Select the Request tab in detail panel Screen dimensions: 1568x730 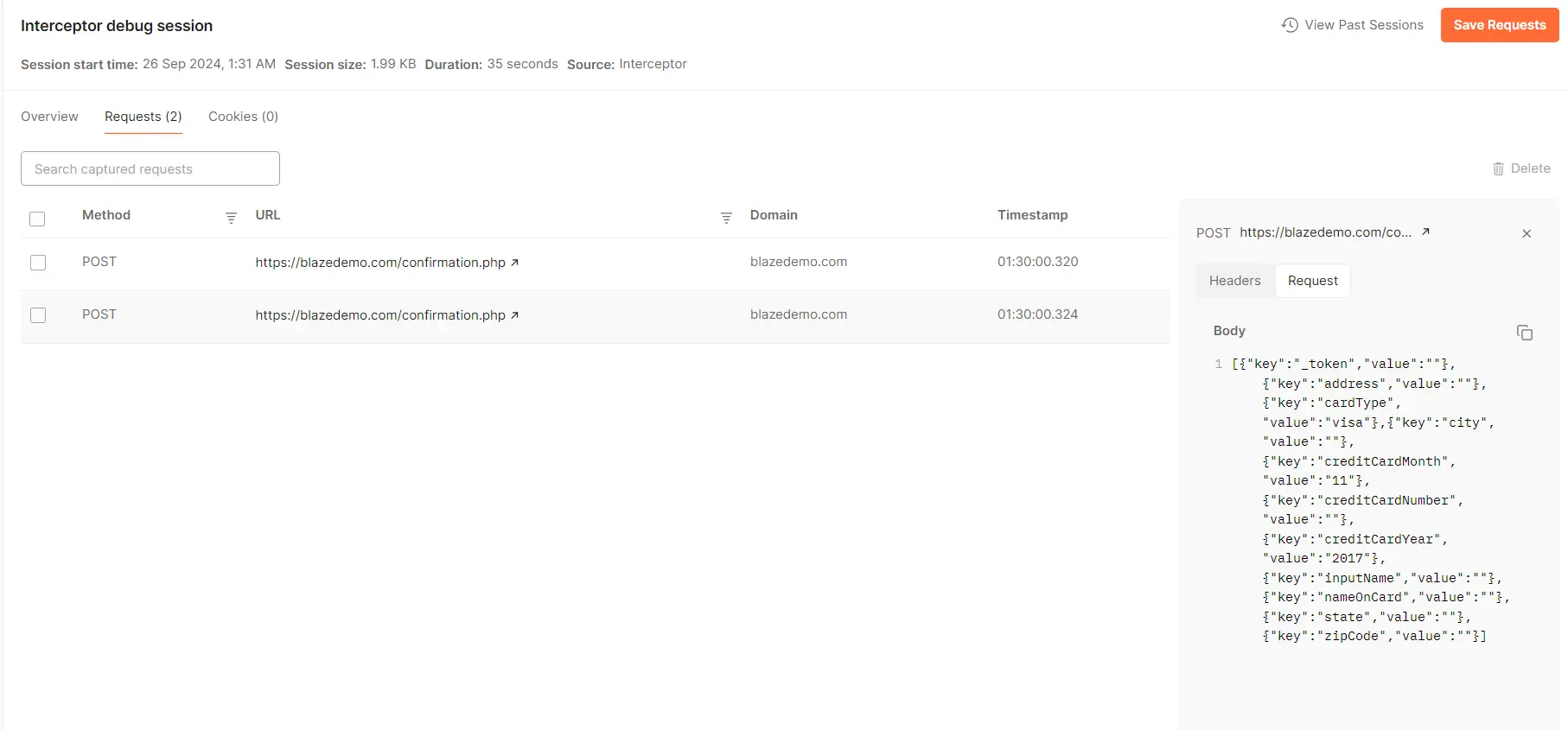point(1313,281)
